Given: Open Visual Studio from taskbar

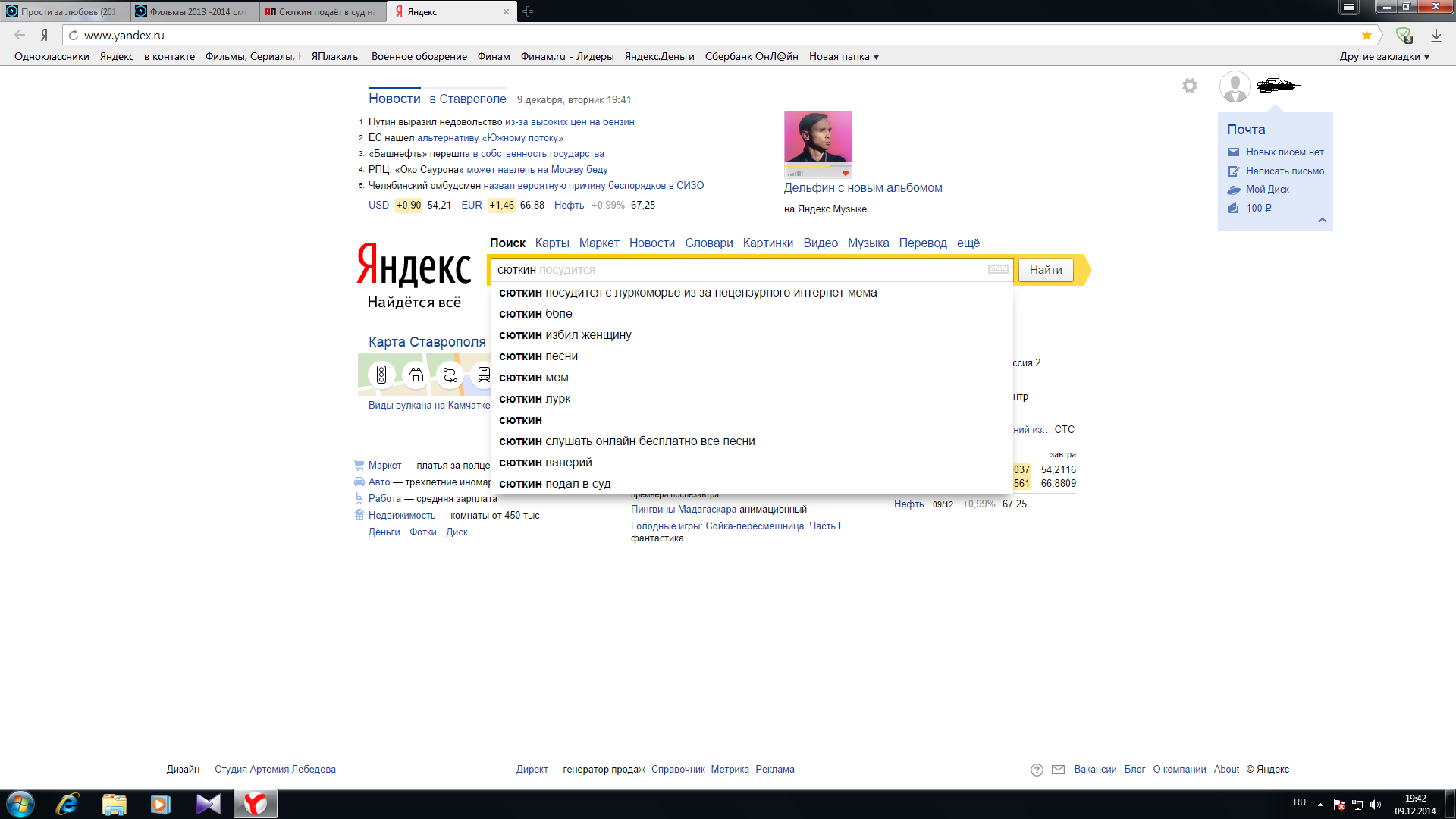Looking at the screenshot, I should [x=208, y=804].
